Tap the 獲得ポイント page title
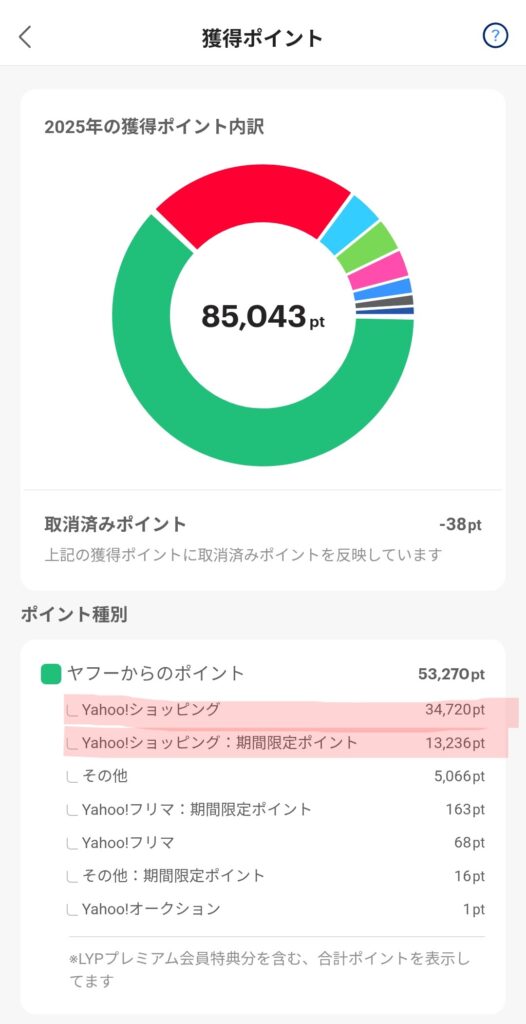 click(x=263, y=38)
